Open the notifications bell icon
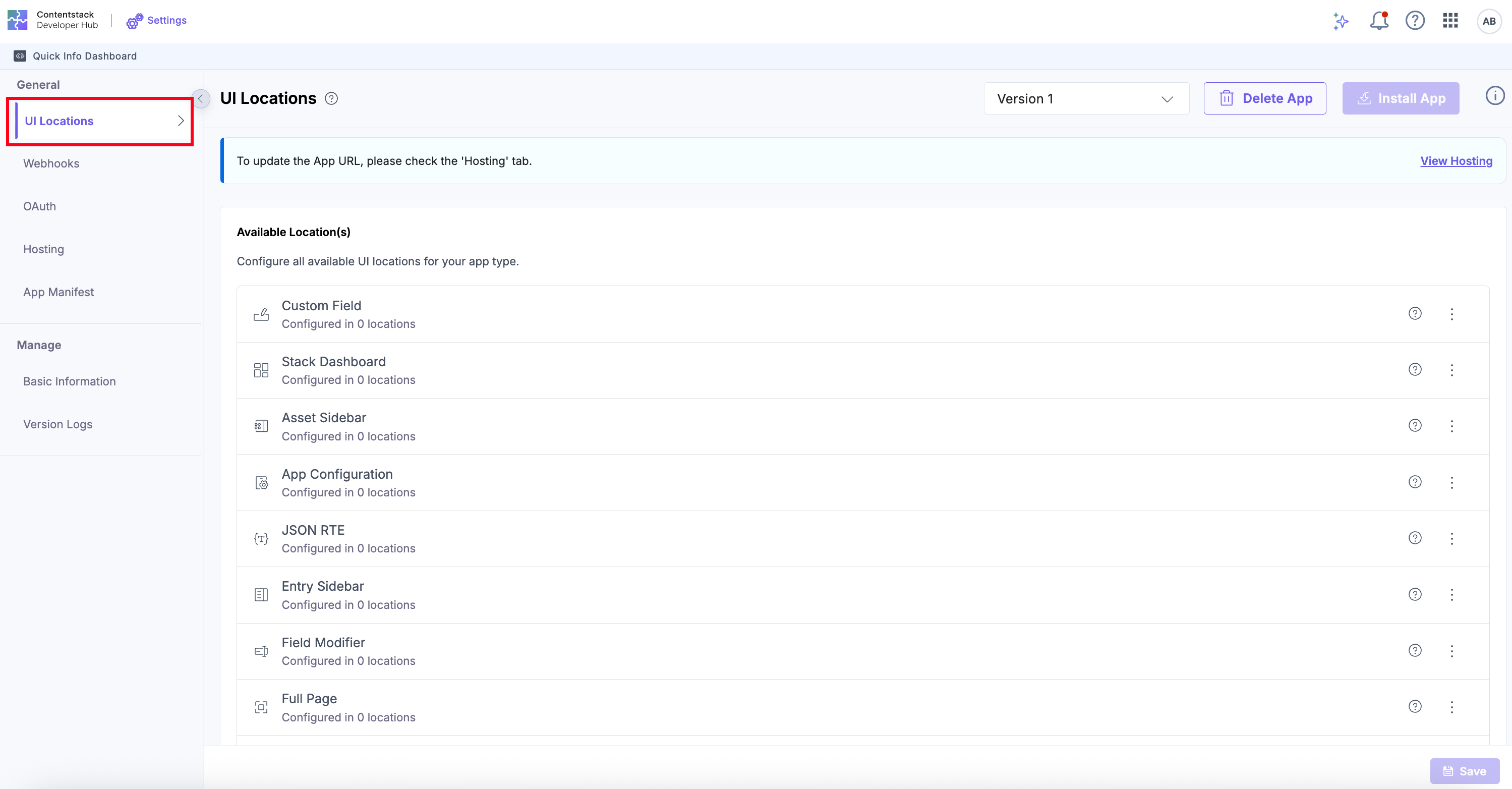Viewport: 1512px width, 789px height. click(x=1378, y=21)
